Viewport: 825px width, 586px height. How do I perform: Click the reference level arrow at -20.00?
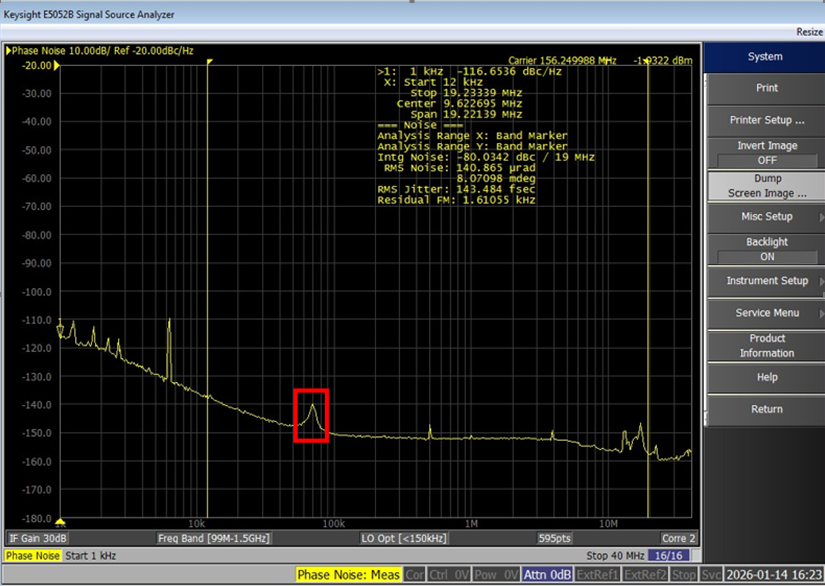click(57, 66)
